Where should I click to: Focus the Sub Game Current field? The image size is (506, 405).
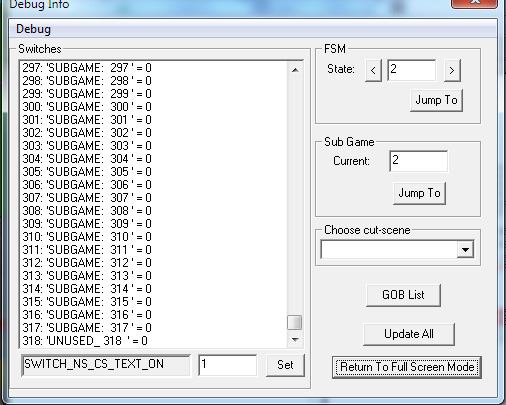pyautogui.click(x=418, y=161)
